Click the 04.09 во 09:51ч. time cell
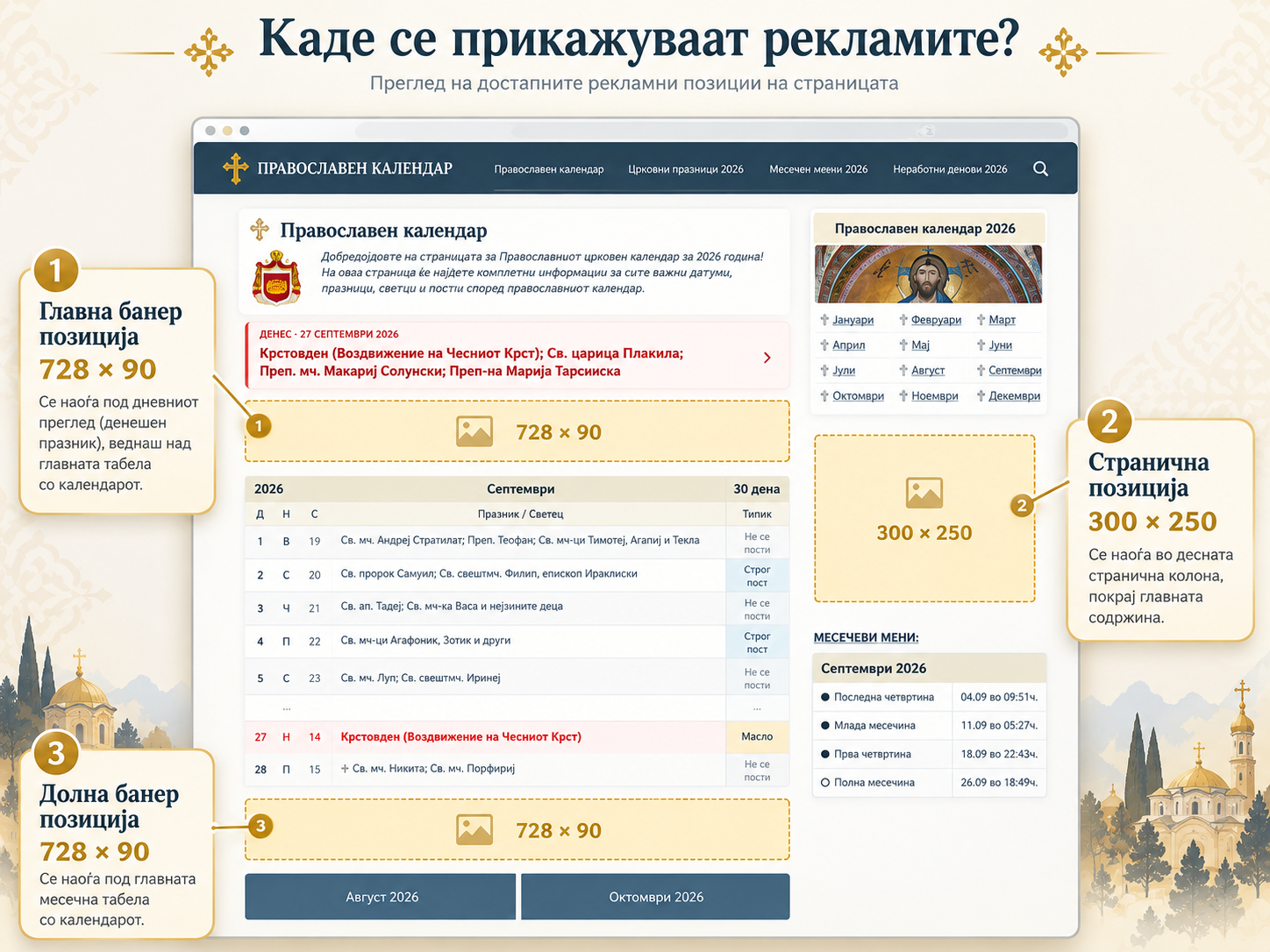This screenshot has width=1270, height=952. point(999,697)
